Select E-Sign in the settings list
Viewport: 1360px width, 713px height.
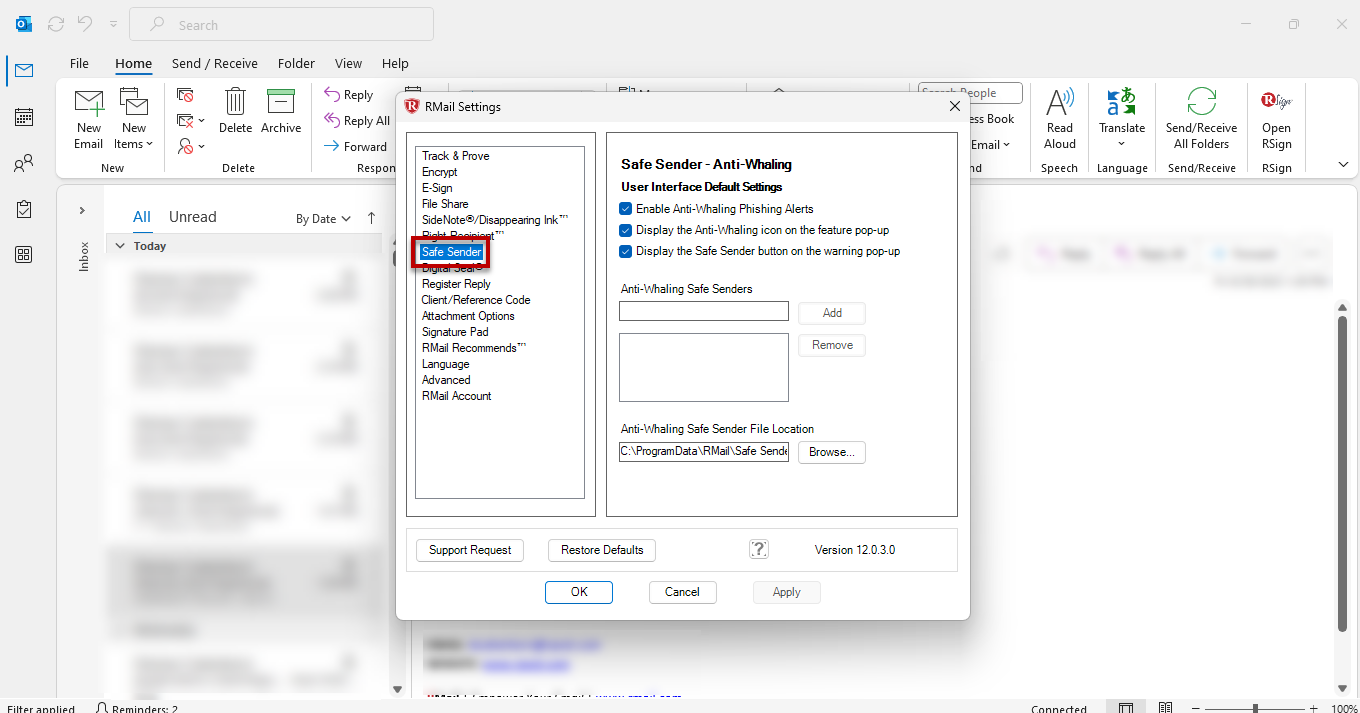point(437,188)
